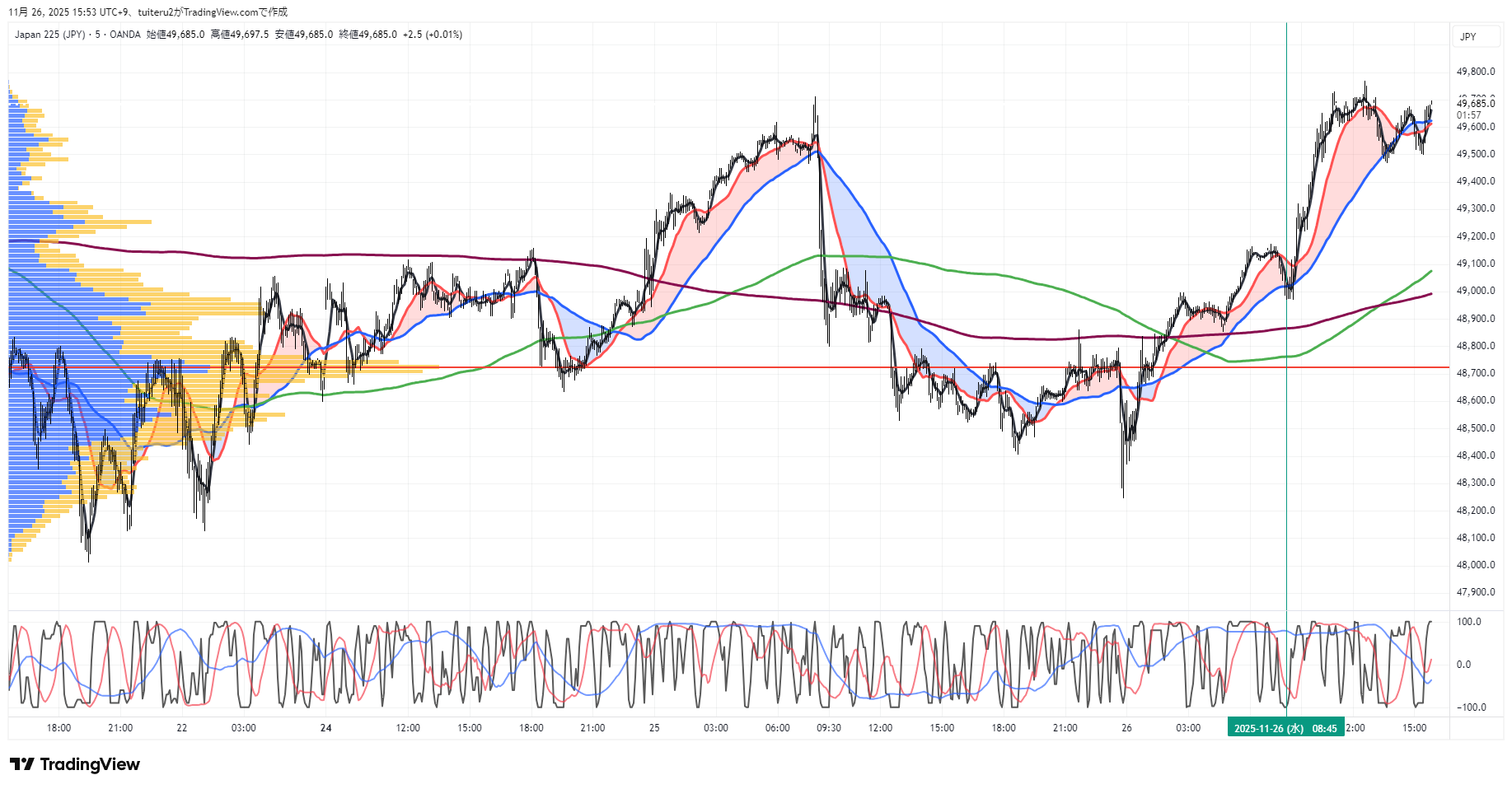The height and width of the screenshot is (789, 1512).
Task: Click the opening value 始値49,685.0 in header
Action: click(176, 35)
